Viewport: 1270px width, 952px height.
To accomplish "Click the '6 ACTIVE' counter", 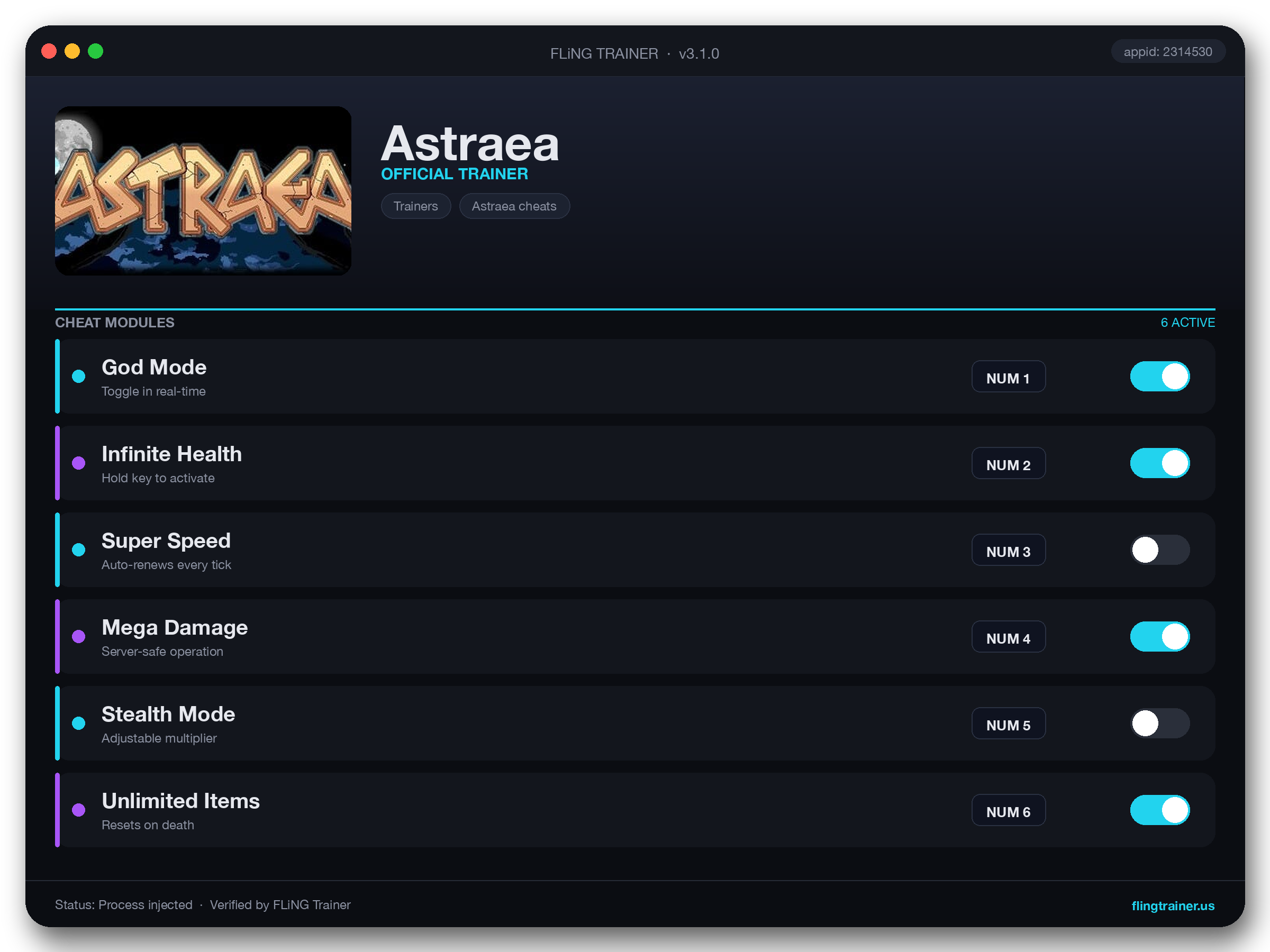I will (x=1187, y=323).
